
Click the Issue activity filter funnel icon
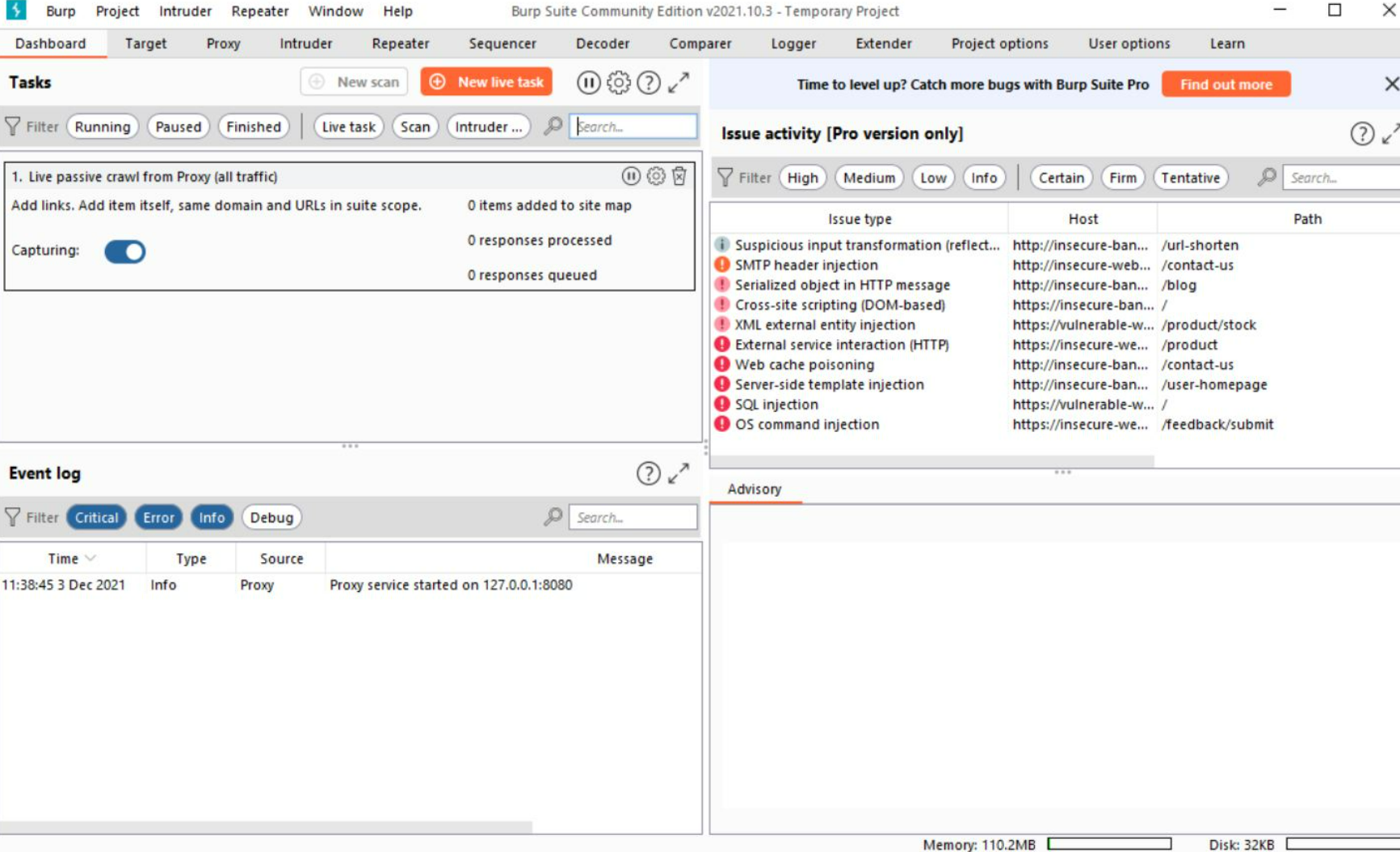pyautogui.click(x=725, y=178)
